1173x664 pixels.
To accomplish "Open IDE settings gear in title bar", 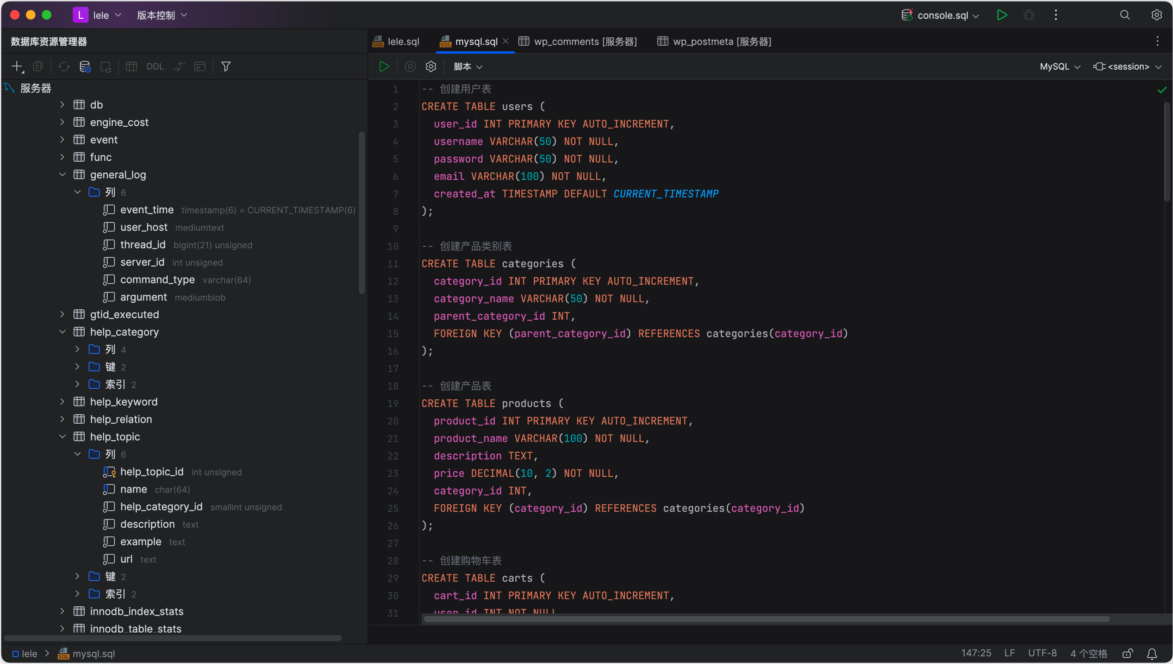I will [1156, 15].
